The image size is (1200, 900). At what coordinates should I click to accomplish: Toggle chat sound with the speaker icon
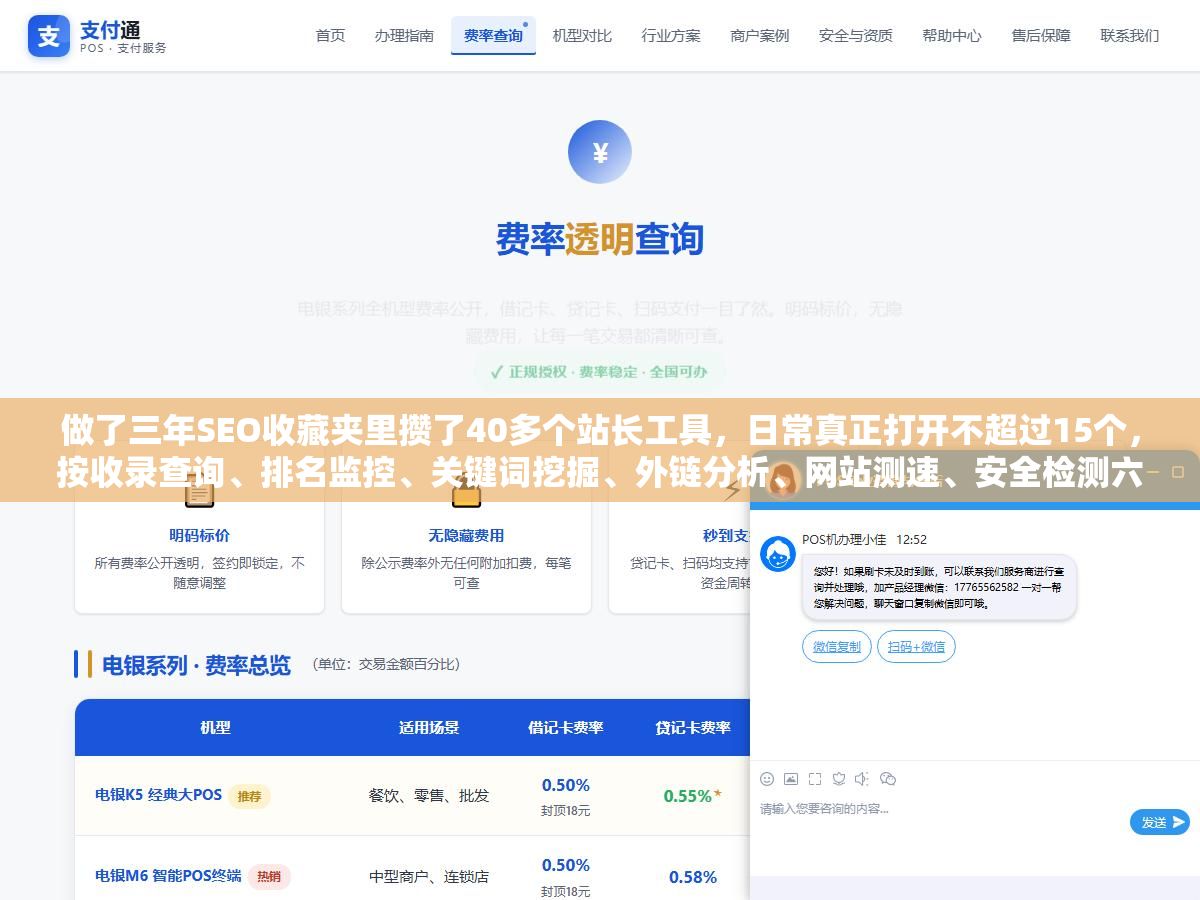coord(863,778)
